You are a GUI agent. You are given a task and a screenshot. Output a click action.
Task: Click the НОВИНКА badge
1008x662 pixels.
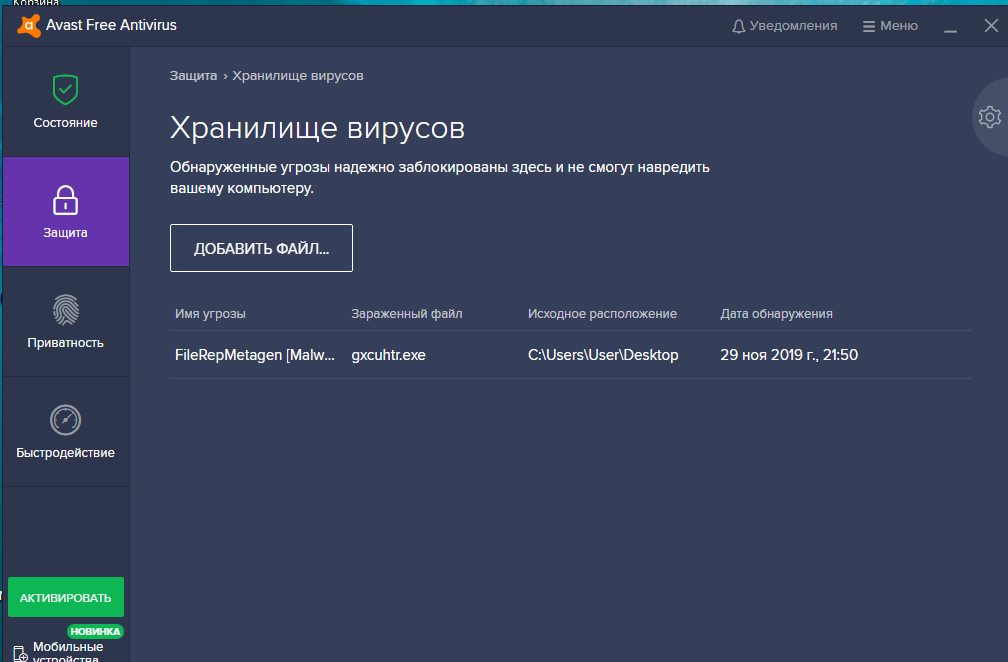[x=95, y=631]
